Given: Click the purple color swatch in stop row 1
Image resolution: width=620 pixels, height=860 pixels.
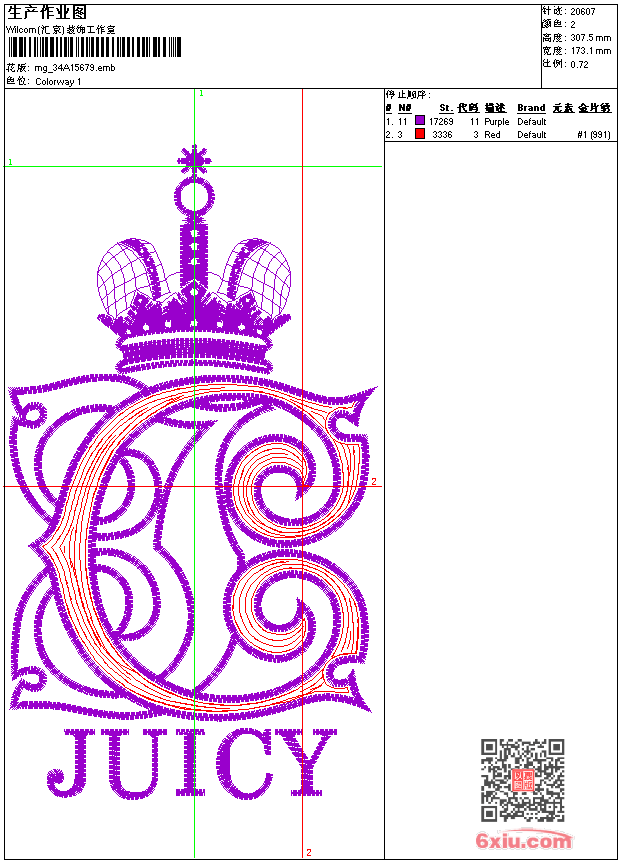Looking at the screenshot, I should pyautogui.click(x=420, y=120).
